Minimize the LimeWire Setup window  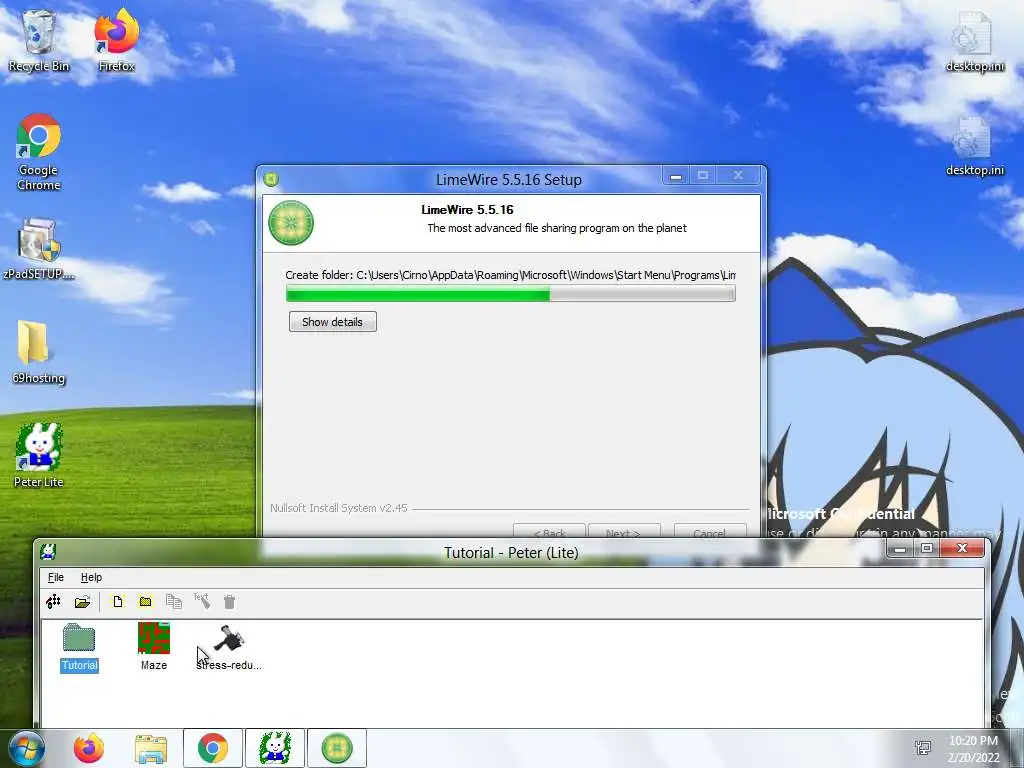point(676,176)
